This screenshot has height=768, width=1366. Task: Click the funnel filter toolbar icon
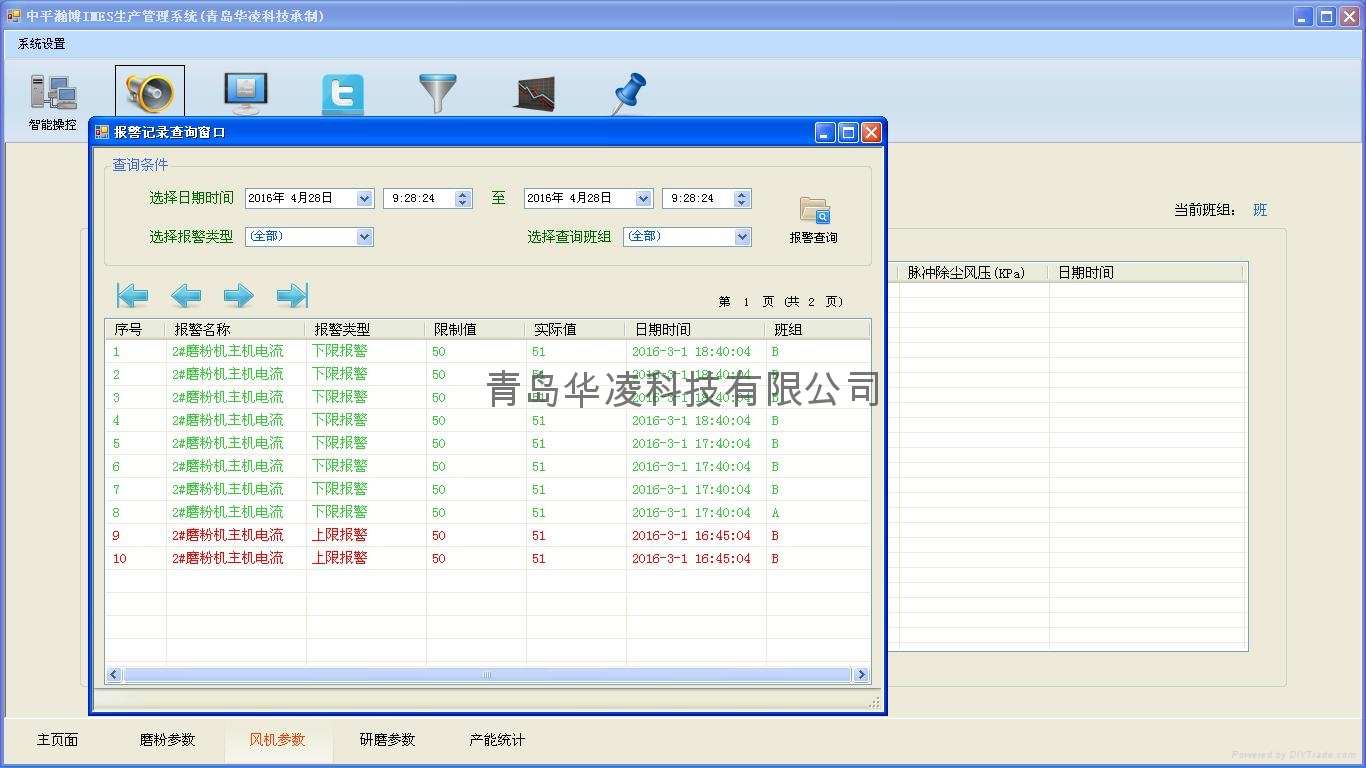click(437, 93)
